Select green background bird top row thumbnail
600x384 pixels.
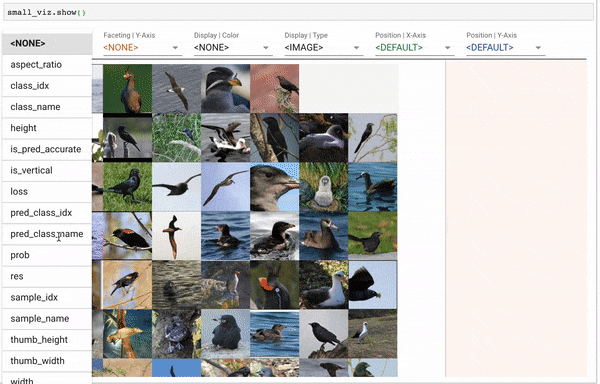(127, 89)
